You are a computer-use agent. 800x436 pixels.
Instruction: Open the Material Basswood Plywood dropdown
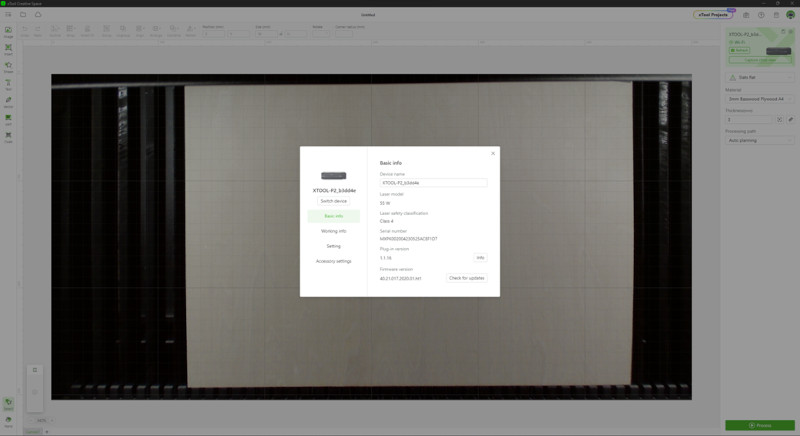click(x=760, y=99)
